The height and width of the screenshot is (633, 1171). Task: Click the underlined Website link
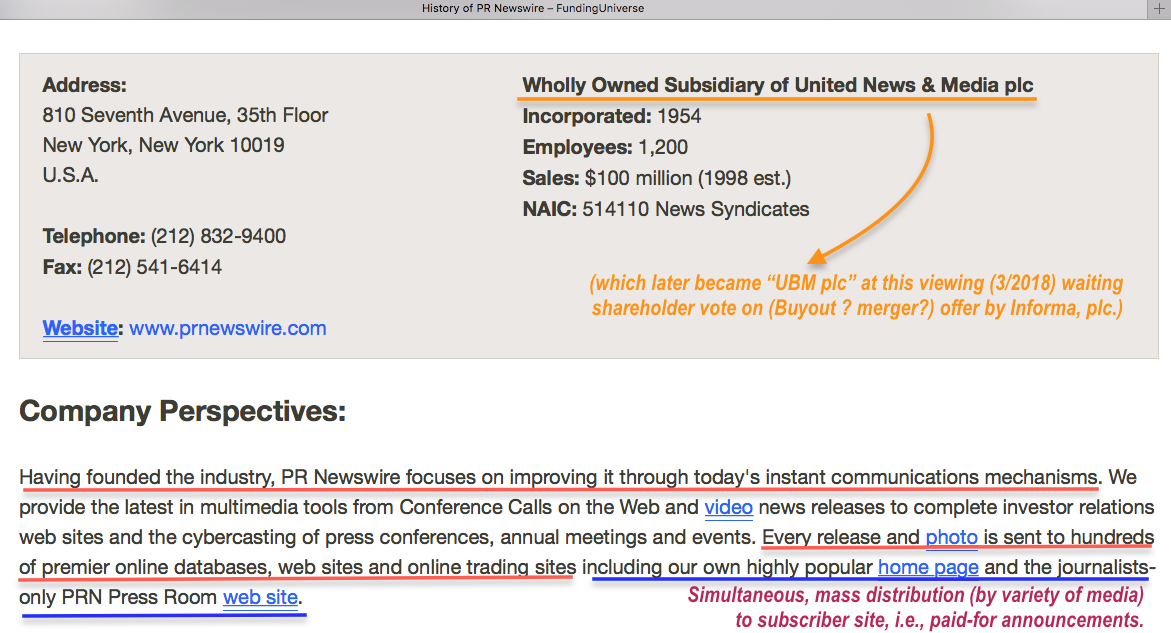(80, 328)
